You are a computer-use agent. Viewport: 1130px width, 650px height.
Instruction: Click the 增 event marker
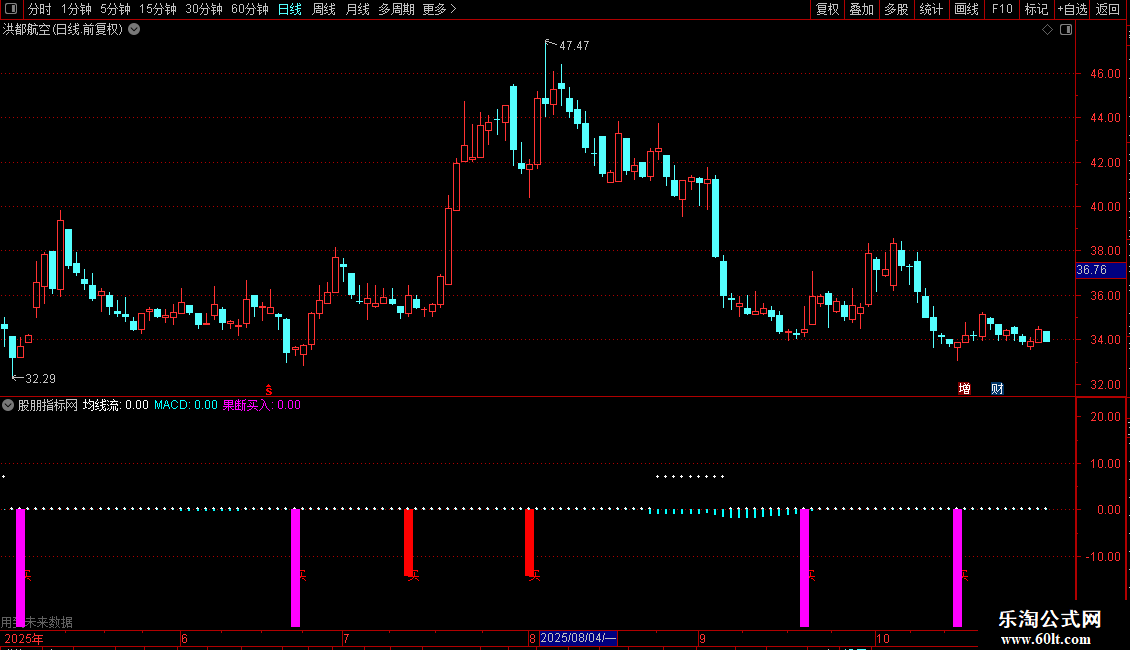(x=964, y=388)
